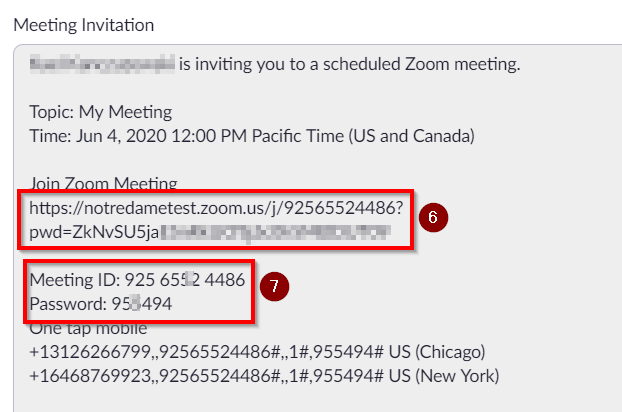
Task: Click the blurred host name
Action: click(x=102, y=64)
